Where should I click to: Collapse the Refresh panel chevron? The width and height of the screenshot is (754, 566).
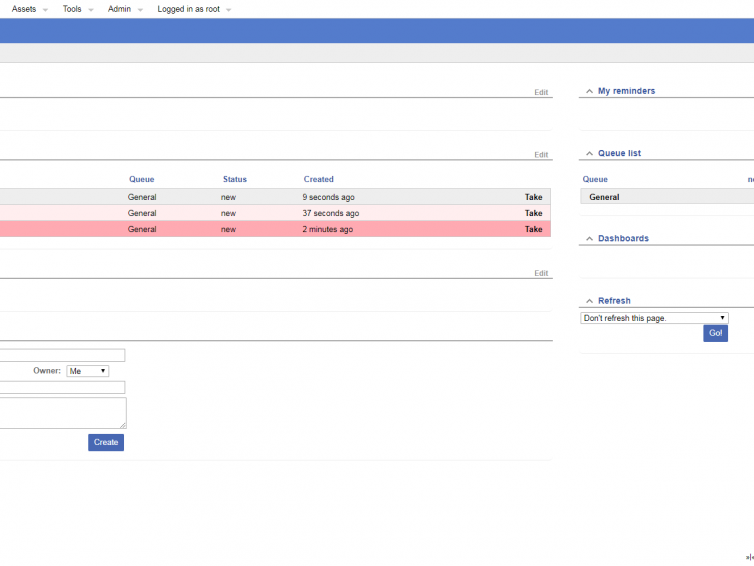pos(589,300)
